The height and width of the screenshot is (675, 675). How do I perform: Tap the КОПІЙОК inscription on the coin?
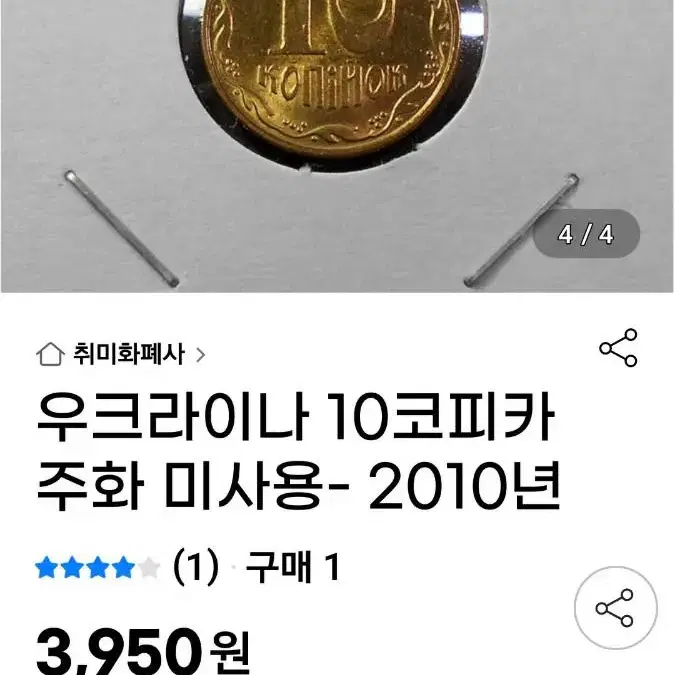coord(331,86)
